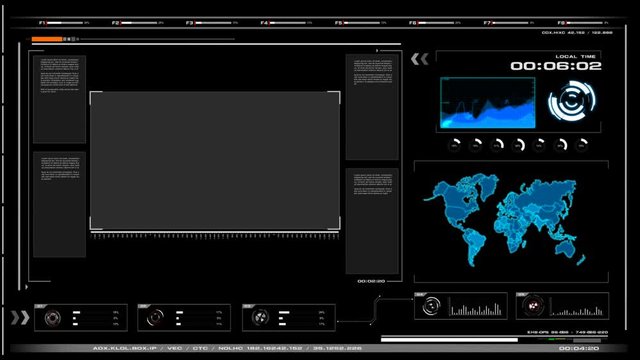Adjust the F4 slider
This screenshot has width=640, height=360.
coord(288,23)
